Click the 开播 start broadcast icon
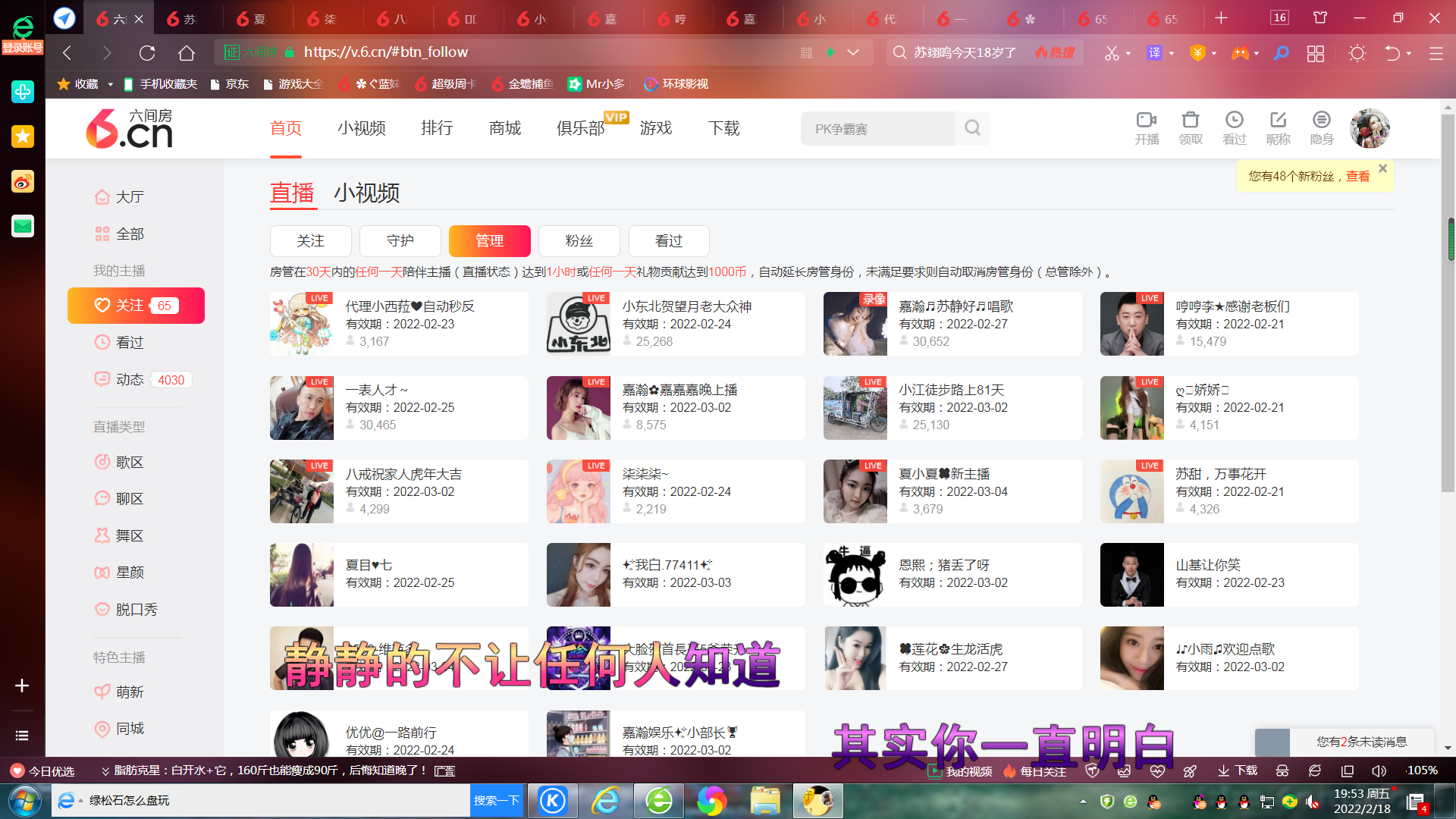The height and width of the screenshot is (819, 1456). click(x=1146, y=127)
